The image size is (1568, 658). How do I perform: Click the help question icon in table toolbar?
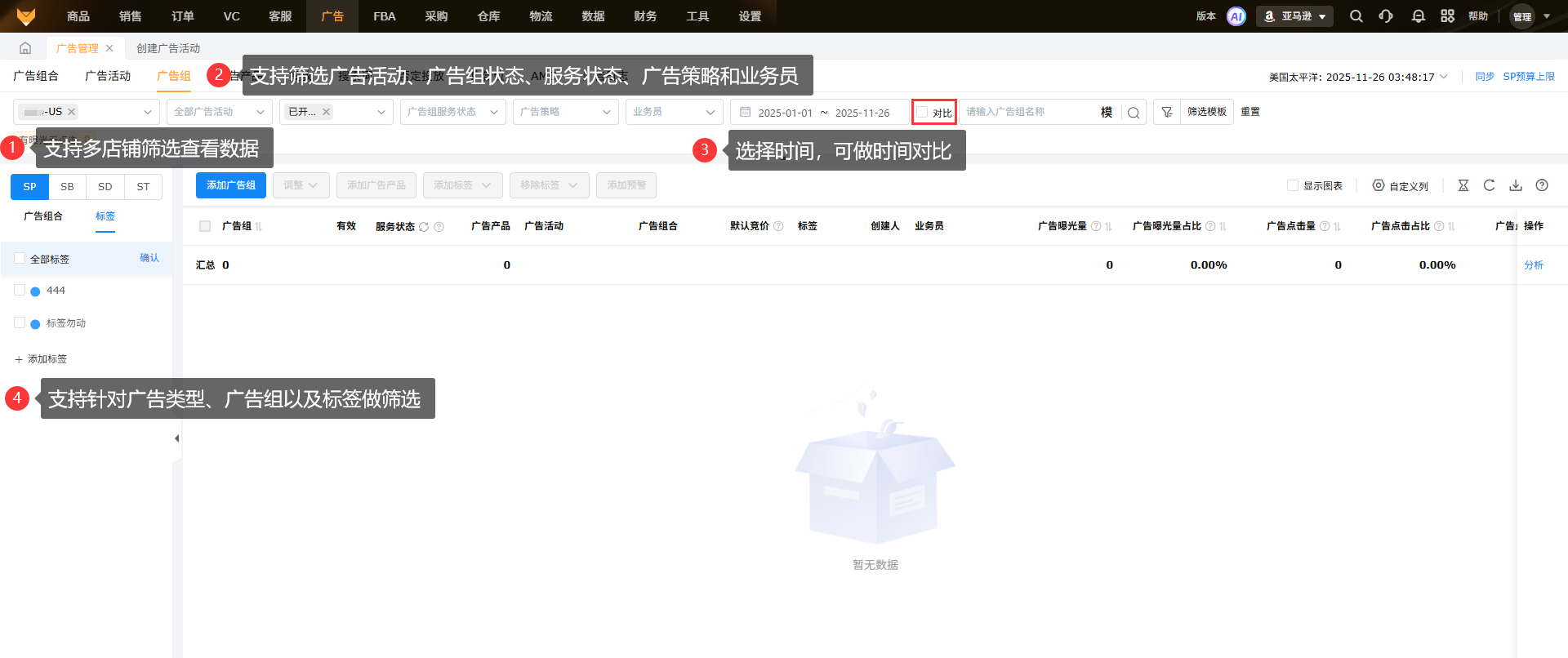pyautogui.click(x=1542, y=185)
